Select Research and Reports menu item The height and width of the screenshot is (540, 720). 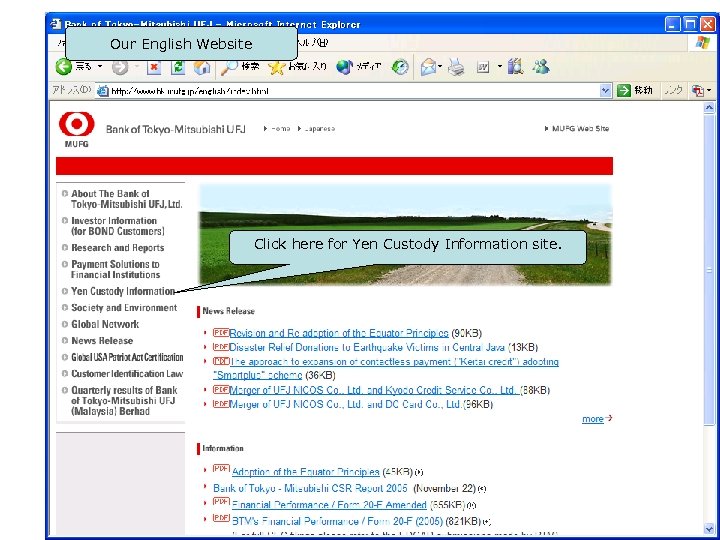[x=118, y=248]
